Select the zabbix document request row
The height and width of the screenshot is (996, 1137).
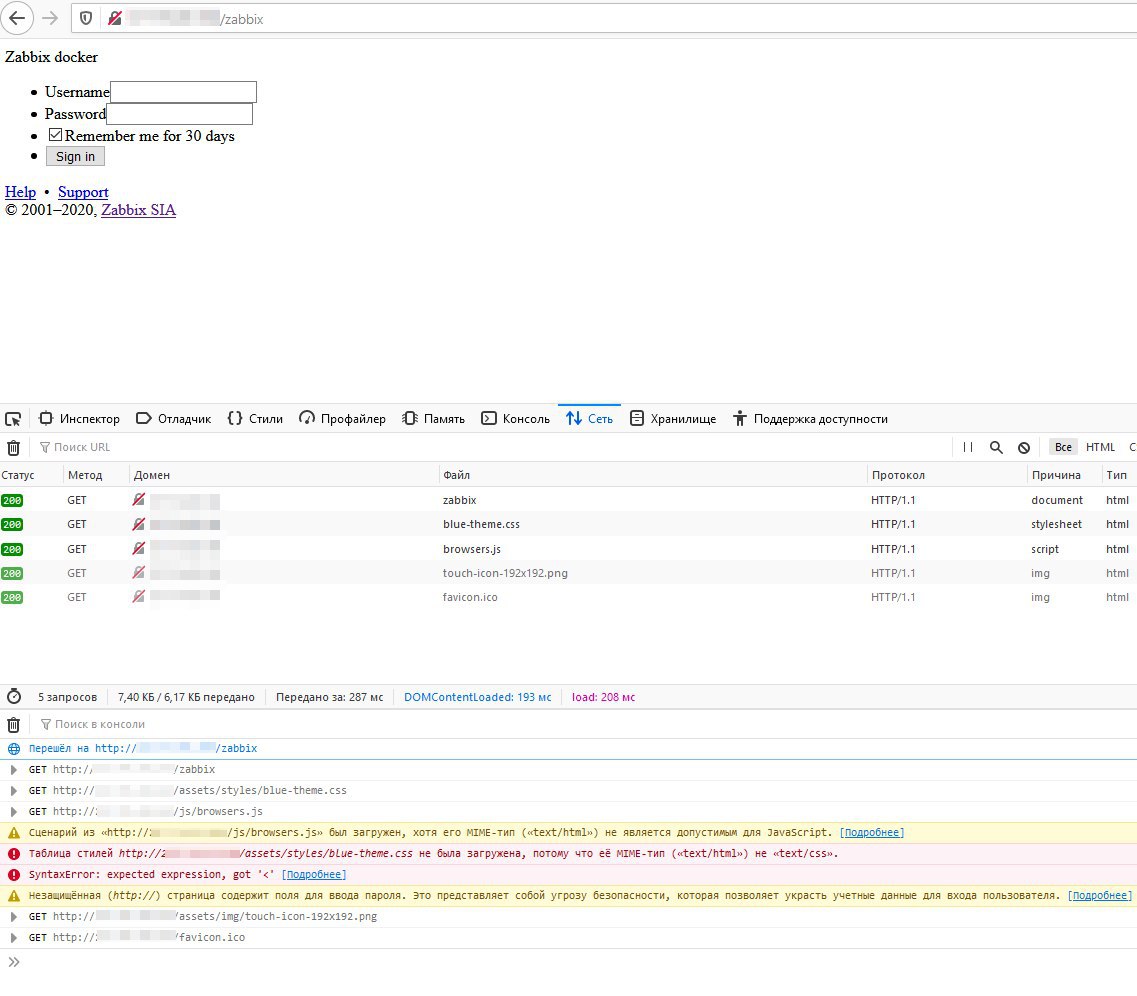tap(568, 500)
